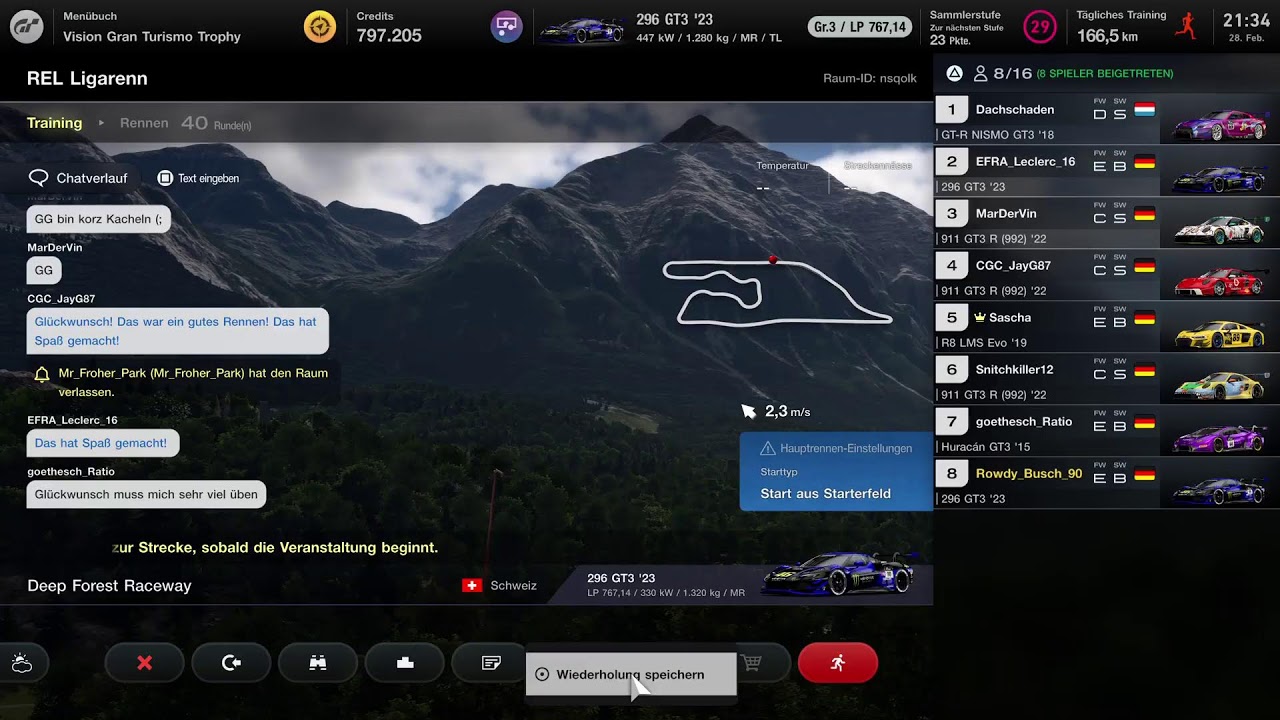Select player row goethesch_Ratio
Viewport: 1280px width, 720px height.
[x=1107, y=431]
